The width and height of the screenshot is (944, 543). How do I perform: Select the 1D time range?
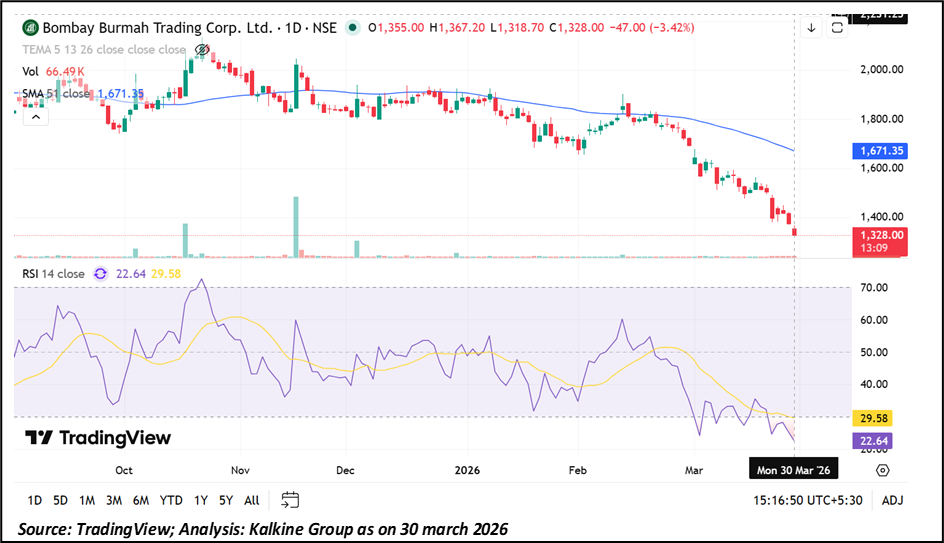pos(34,500)
